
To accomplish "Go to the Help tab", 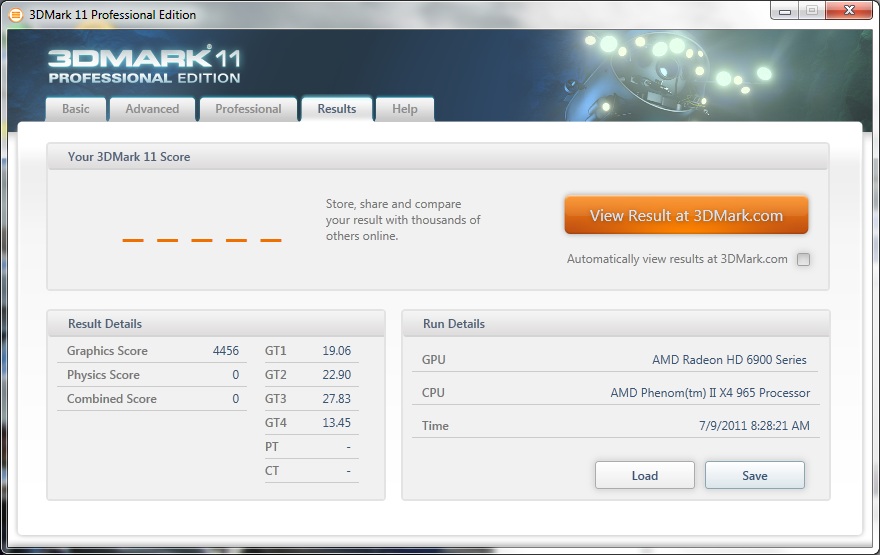I will [x=405, y=109].
